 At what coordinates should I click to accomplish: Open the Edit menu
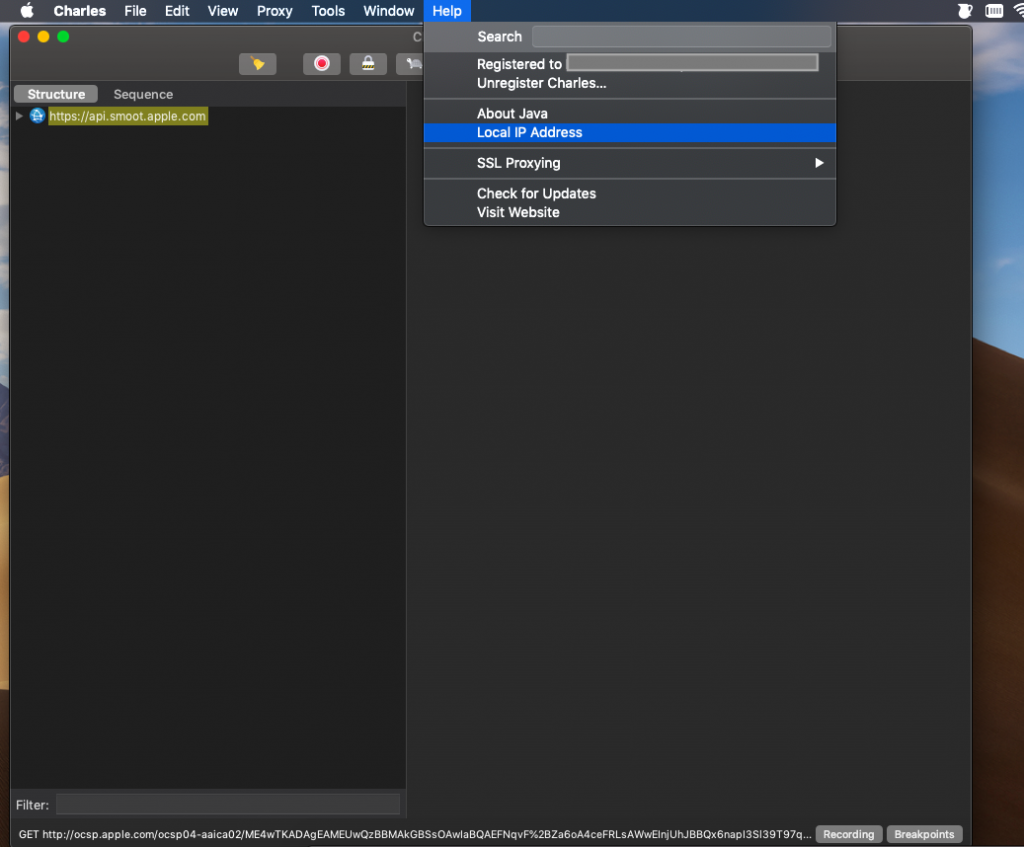click(177, 10)
